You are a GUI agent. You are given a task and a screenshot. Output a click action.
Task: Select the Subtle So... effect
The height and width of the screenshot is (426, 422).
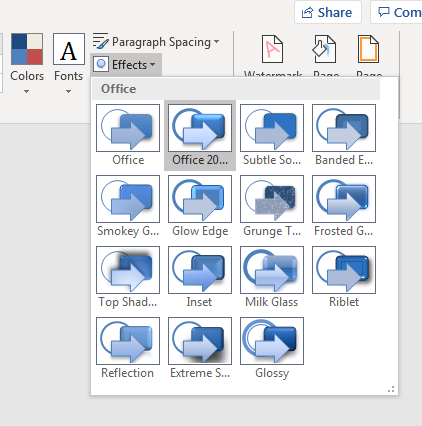click(272, 135)
